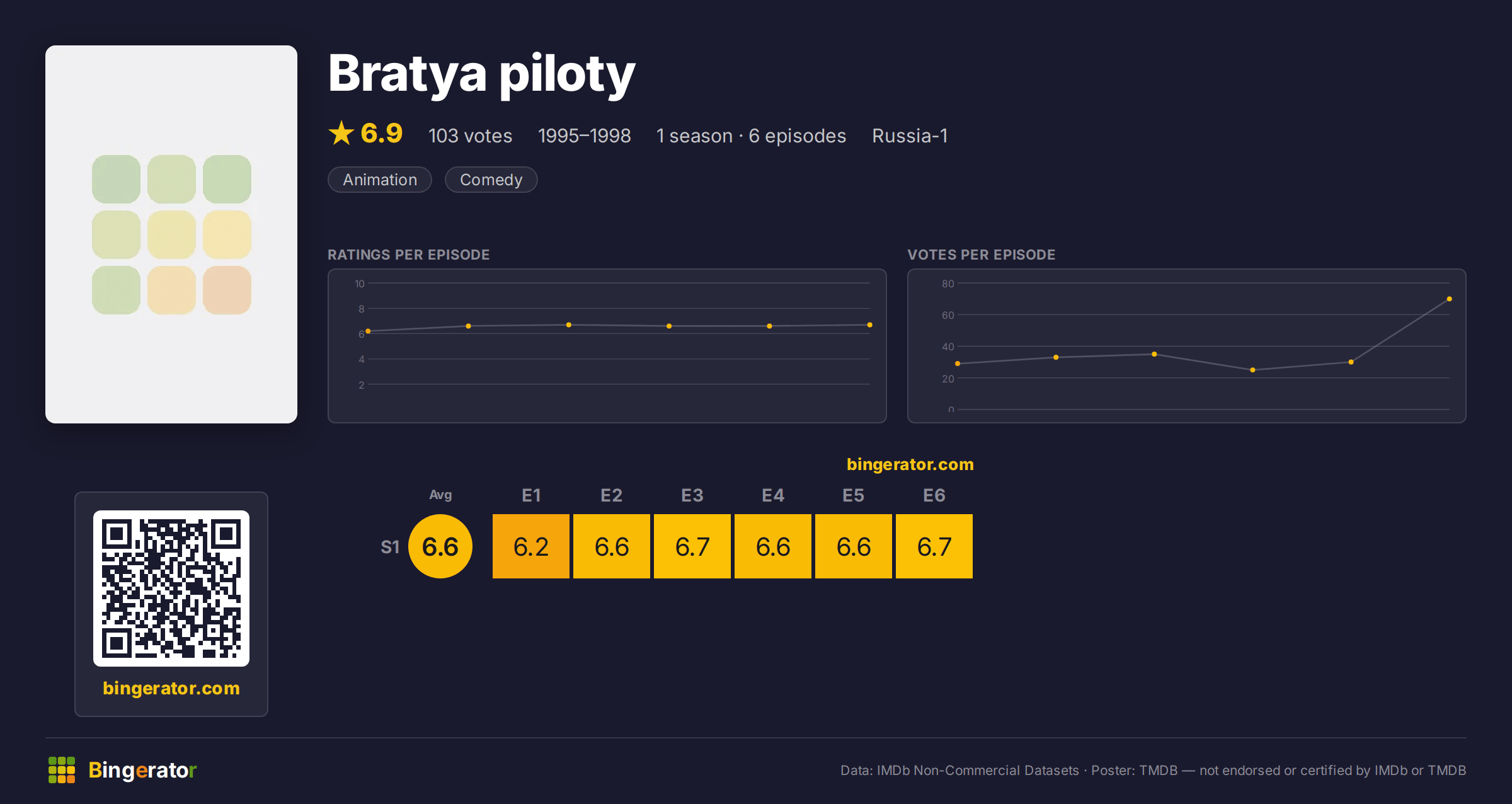
Task: Select episode E3 rating tile 6.7
Action: click(692, 546)
